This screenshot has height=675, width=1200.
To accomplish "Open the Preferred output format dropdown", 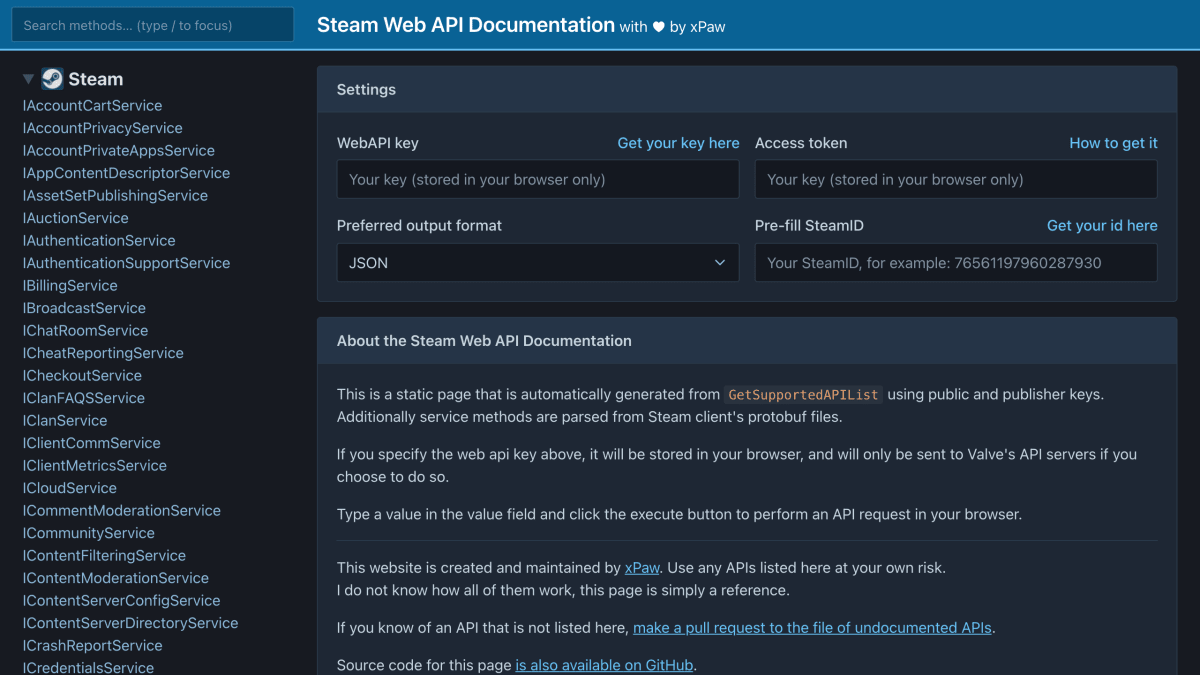I will [x=538, y=263].
